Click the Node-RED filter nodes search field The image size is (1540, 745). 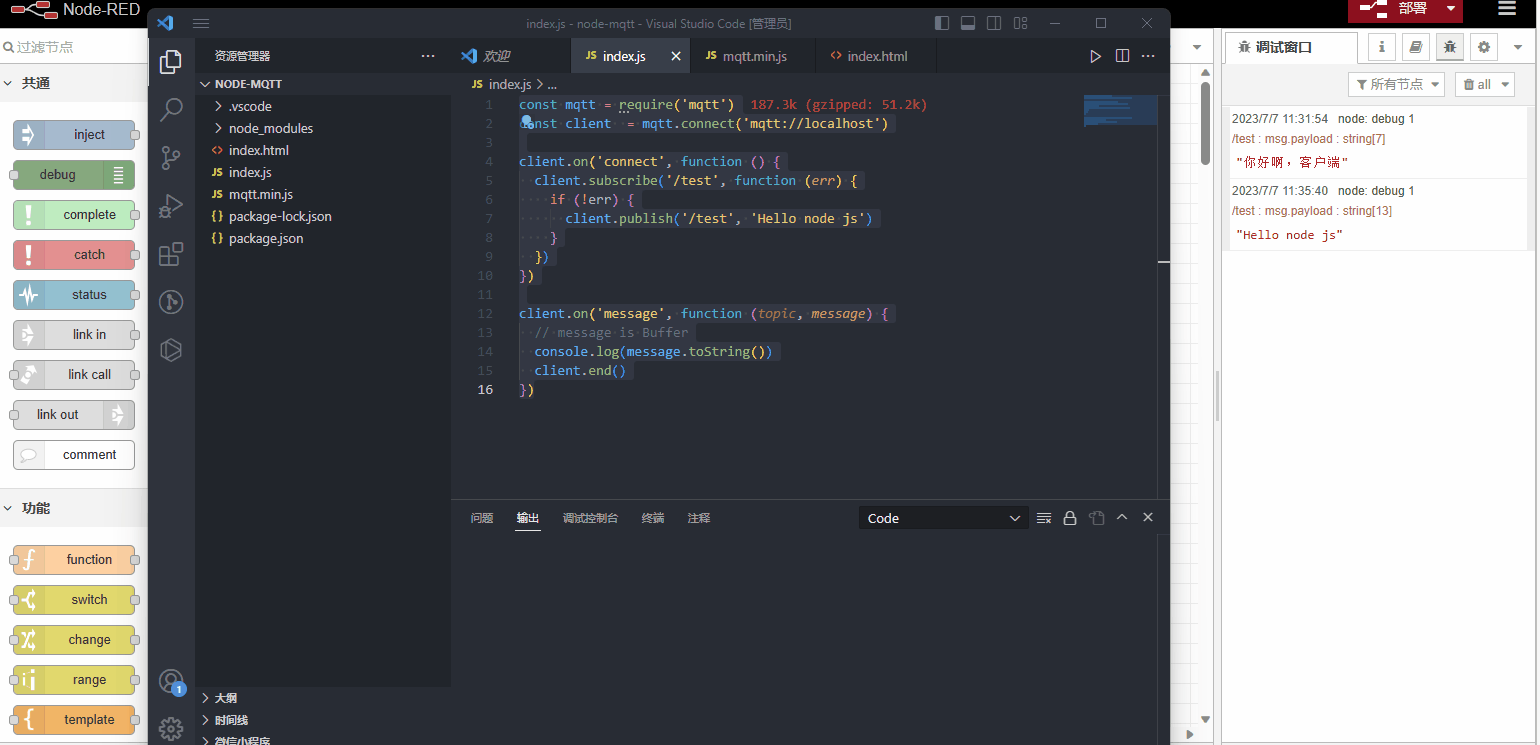[x=74, y=47]
